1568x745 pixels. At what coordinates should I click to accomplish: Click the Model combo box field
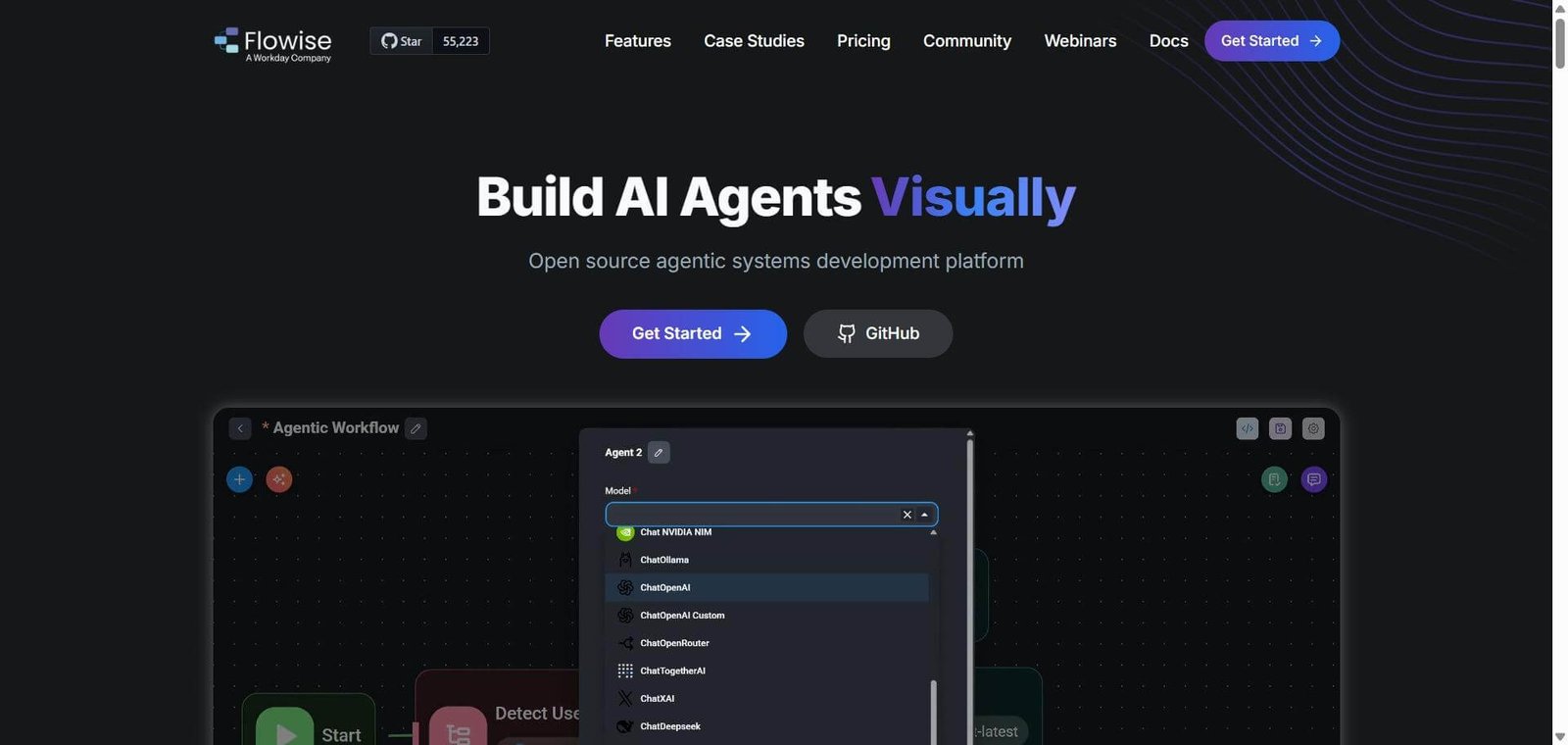pos(771,515)
